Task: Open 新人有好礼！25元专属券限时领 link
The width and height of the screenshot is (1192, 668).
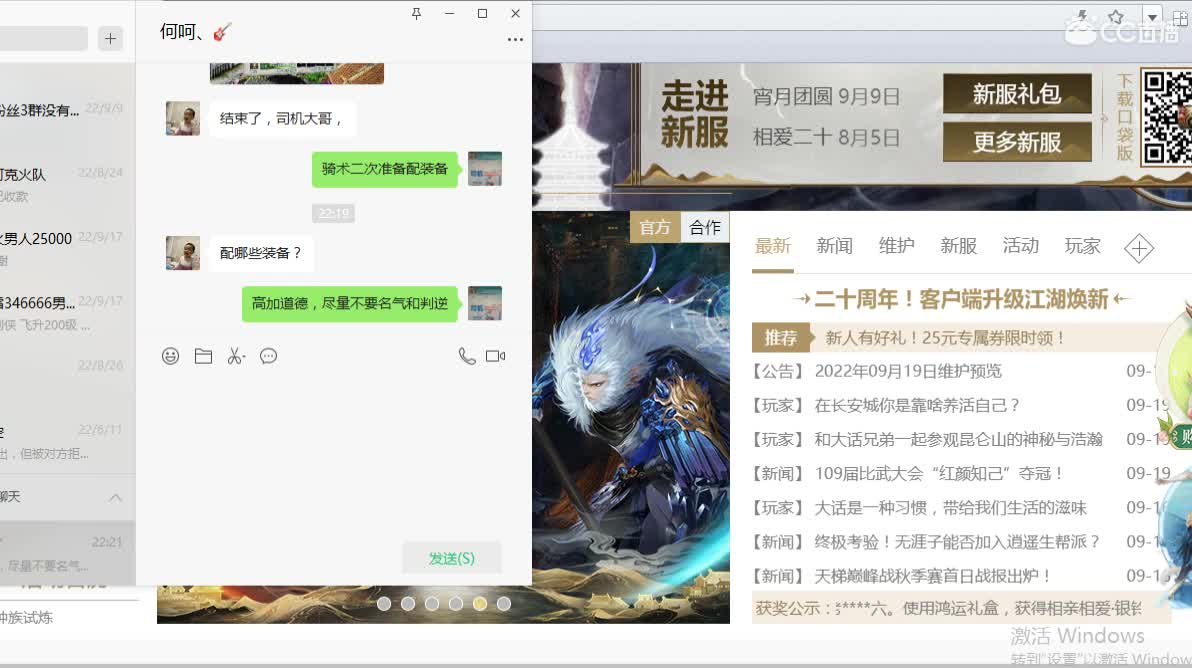Action: (x=946, y=337)
